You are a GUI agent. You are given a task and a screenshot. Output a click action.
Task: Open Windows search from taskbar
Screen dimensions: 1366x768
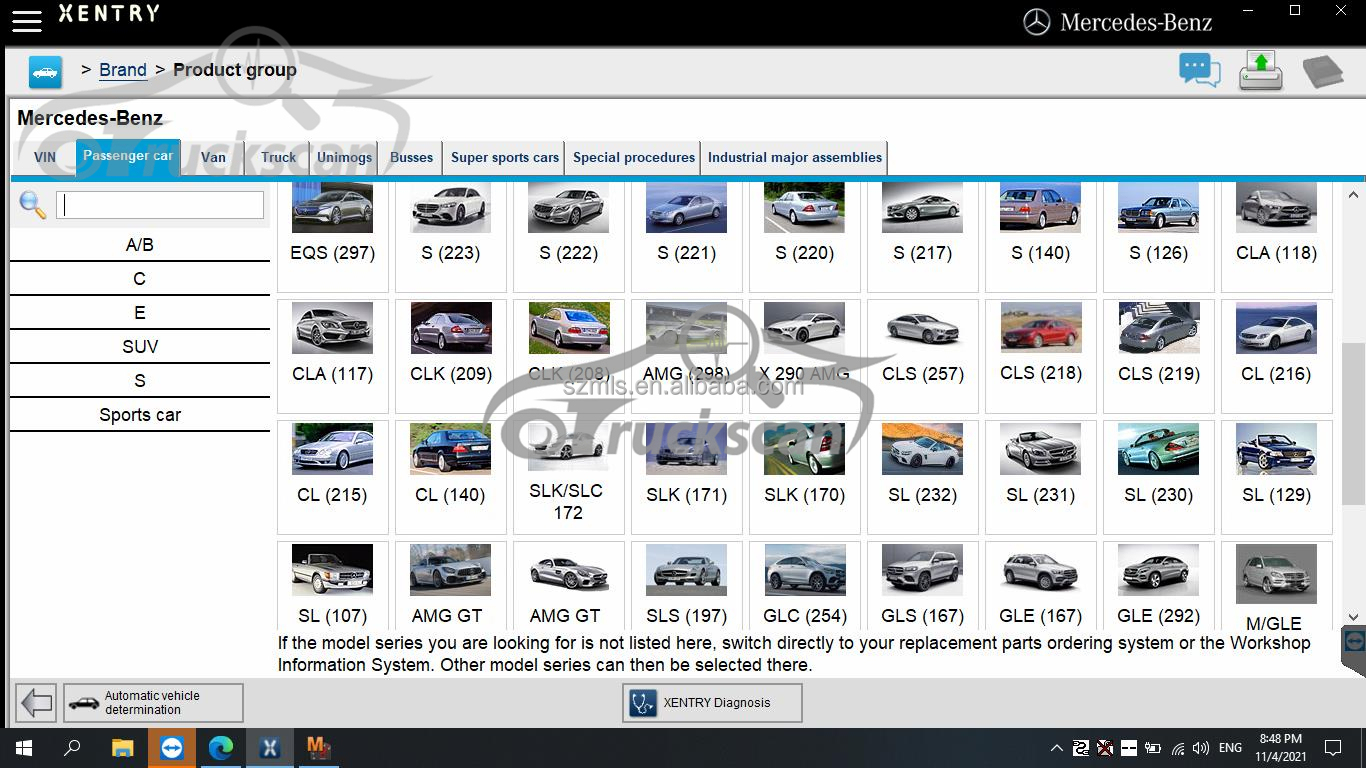click(72, 748)
